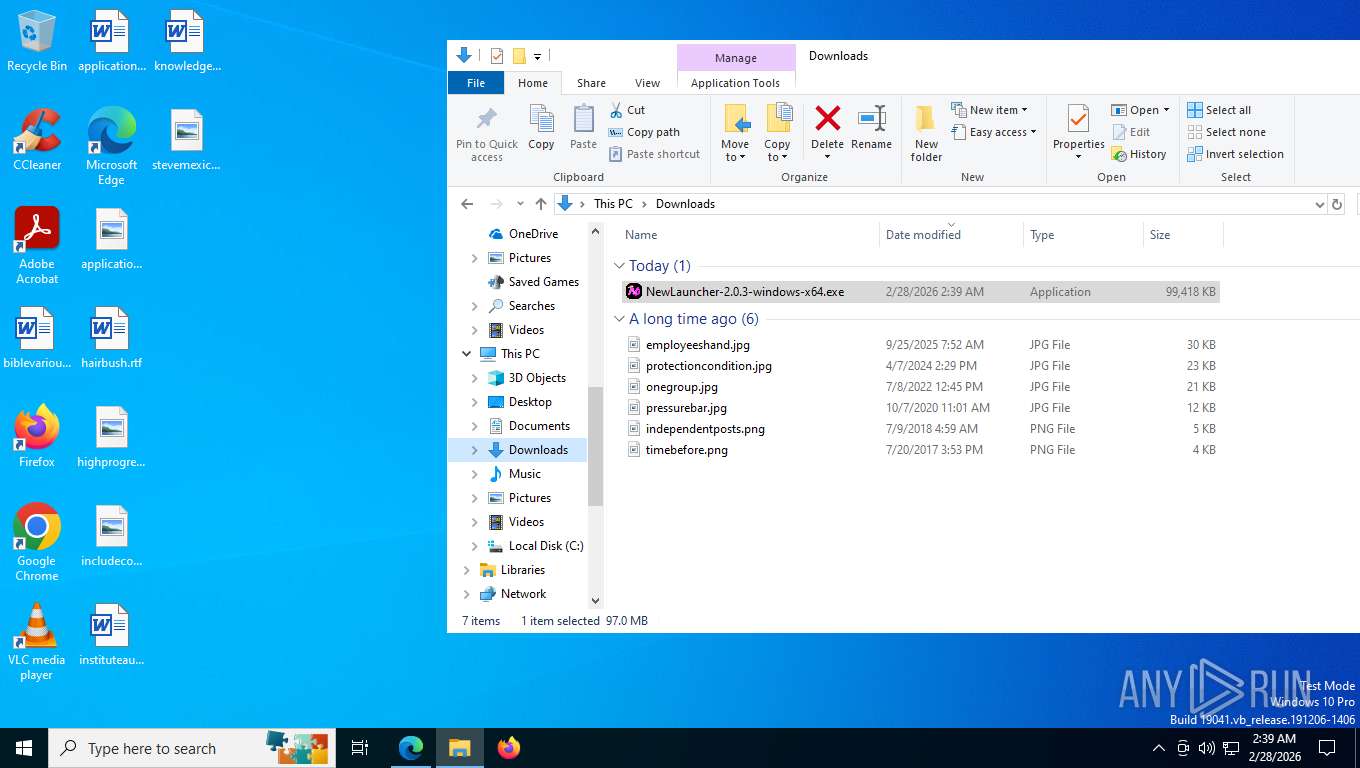The image size is (1360, 768).
Task: Select the CCleaner desktop shortcut
Action: (x=37, y=140)
